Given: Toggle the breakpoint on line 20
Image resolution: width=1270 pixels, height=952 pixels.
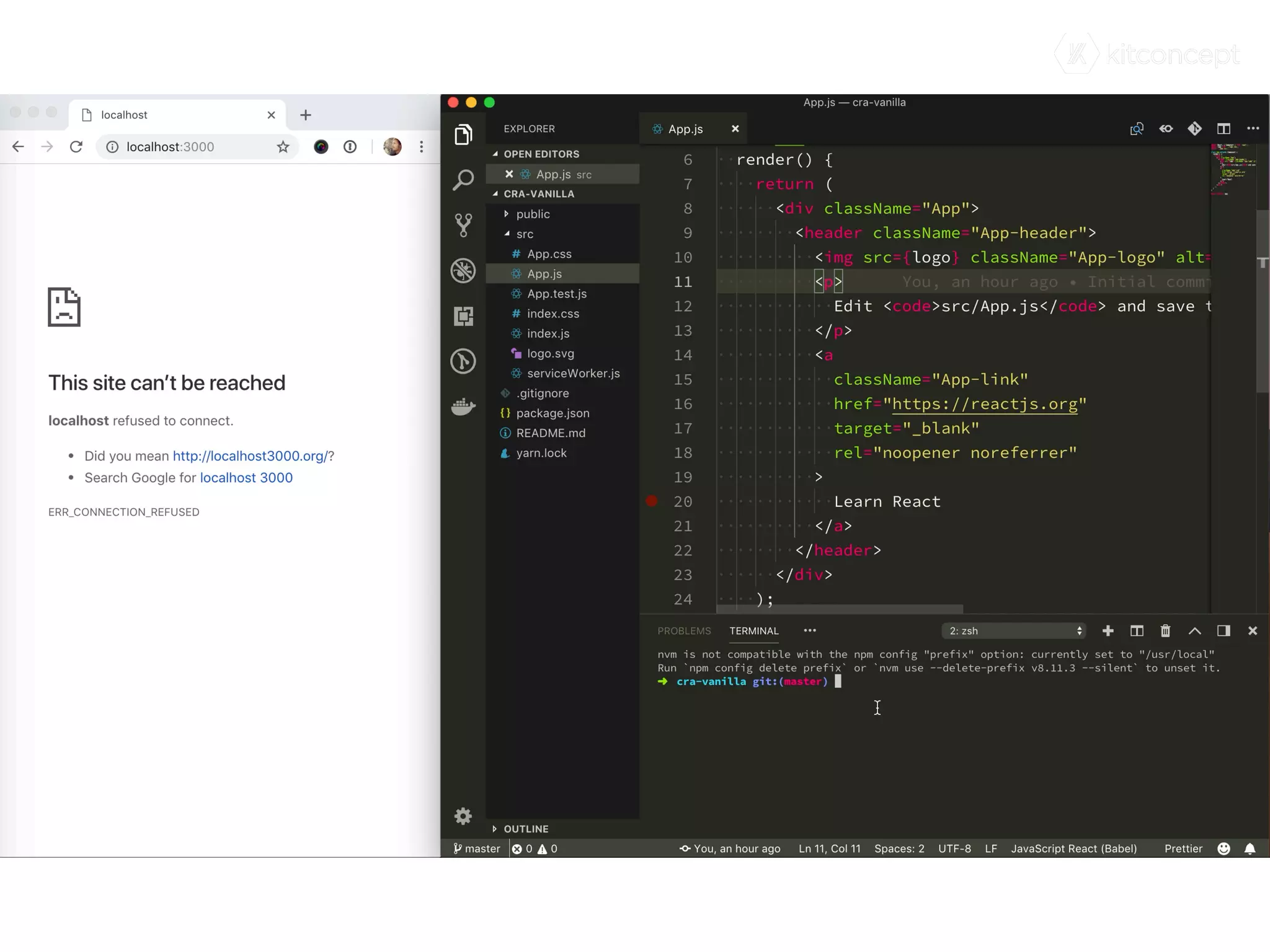Looking at the screenshot, I should tap(652, 501).
